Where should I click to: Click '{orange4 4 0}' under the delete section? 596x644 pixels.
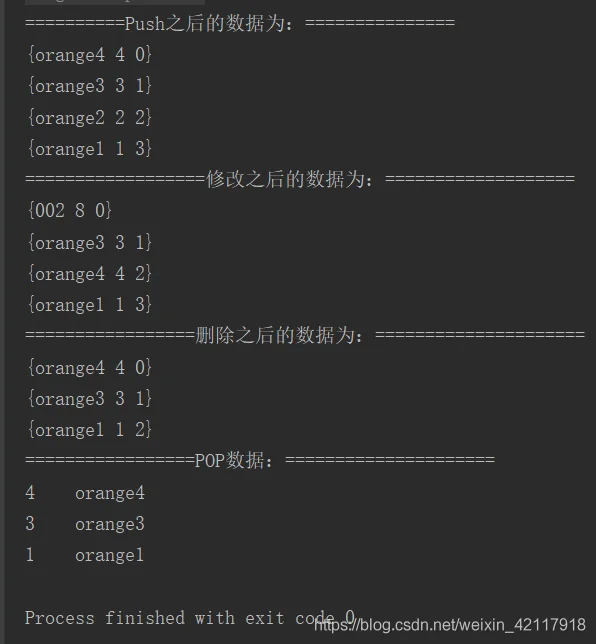90,368
